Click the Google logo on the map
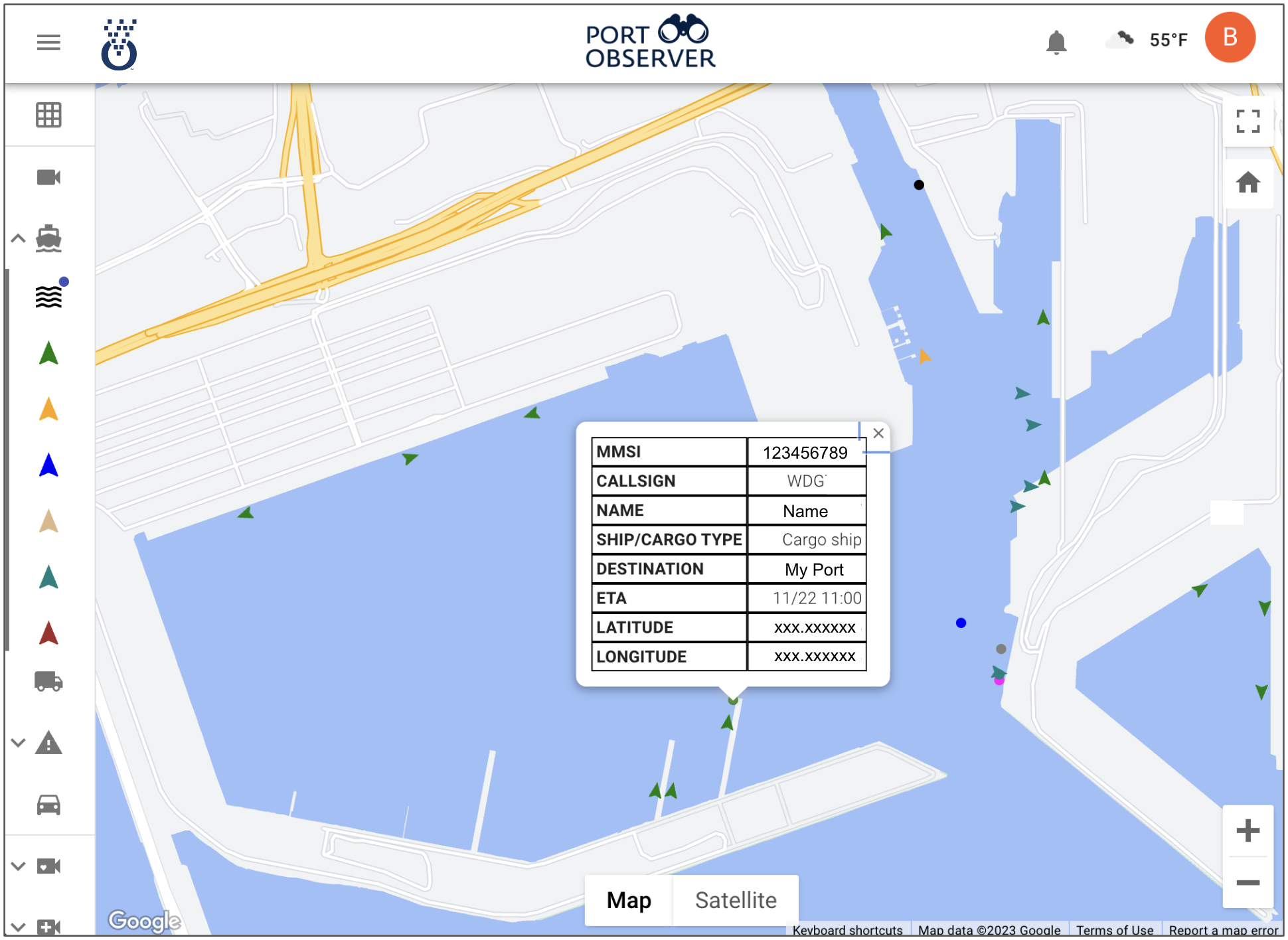 point(145,921)
